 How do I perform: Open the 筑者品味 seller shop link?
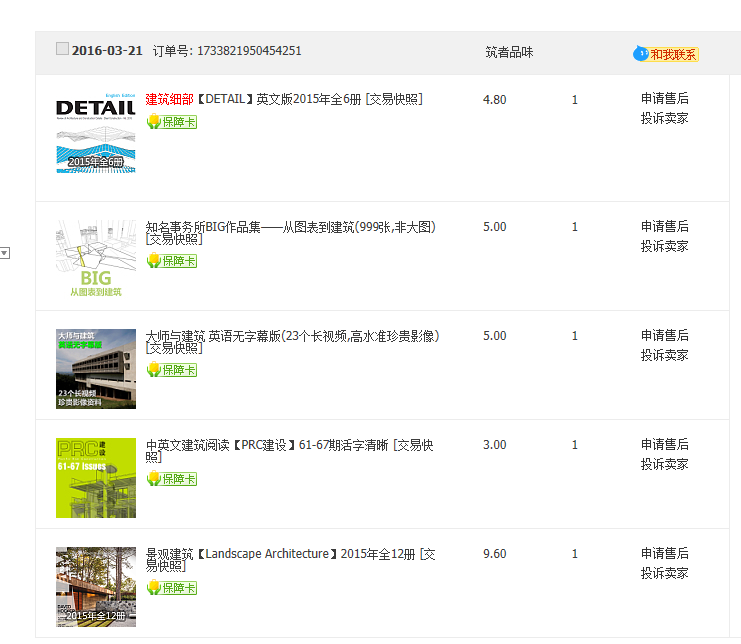coord(509,52)
